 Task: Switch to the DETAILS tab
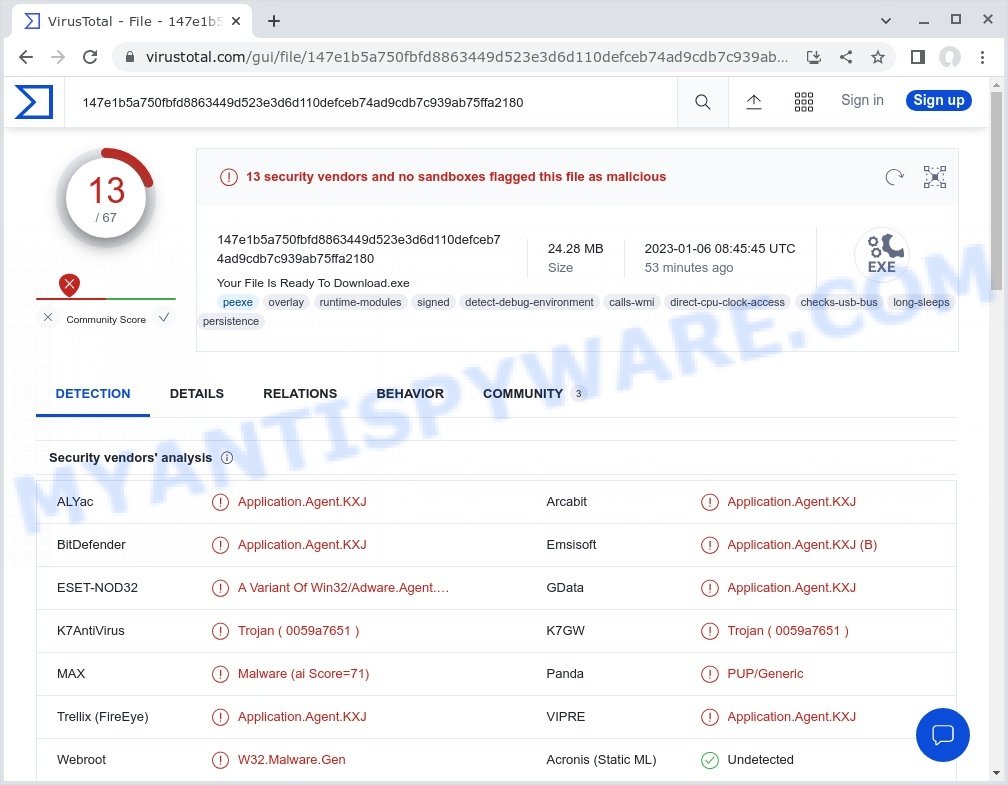pyautogui.click(x=197, y=393)
